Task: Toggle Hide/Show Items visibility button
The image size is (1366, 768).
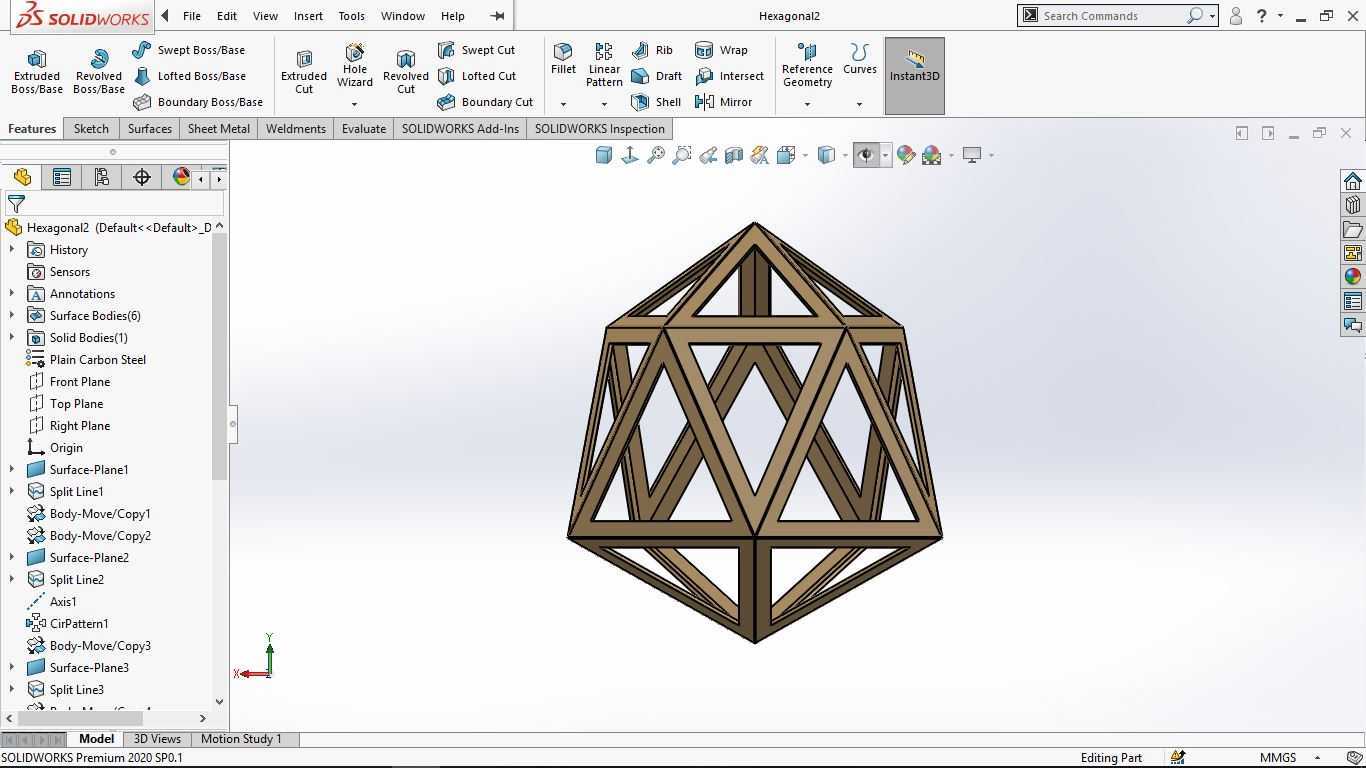Action: [x=866, y=155]
